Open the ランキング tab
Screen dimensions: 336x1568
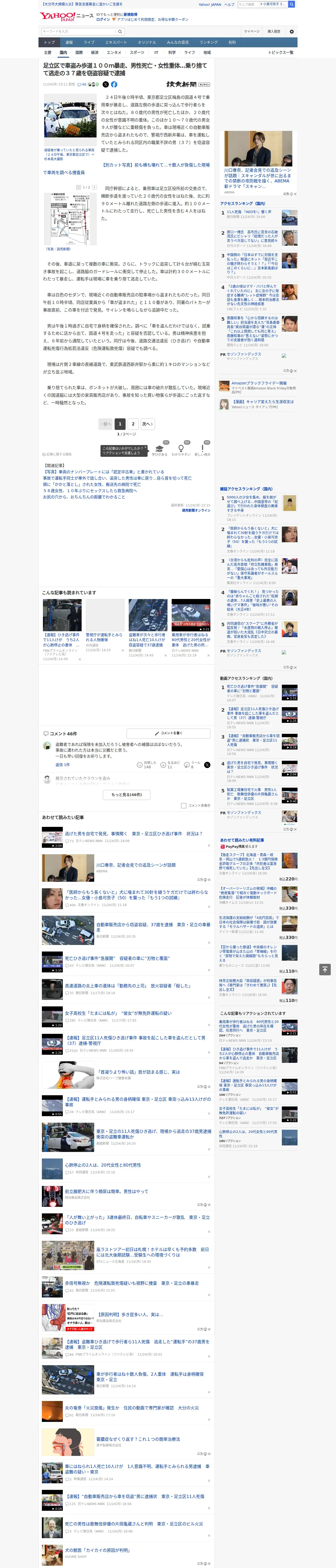click(x=209, y=43)
